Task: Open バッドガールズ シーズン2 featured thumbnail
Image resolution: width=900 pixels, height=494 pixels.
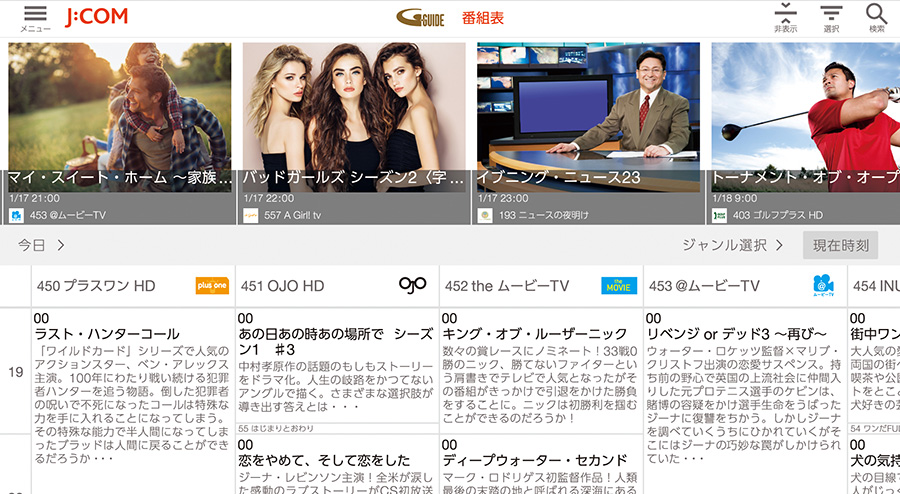Action: [x=354, y=117]
